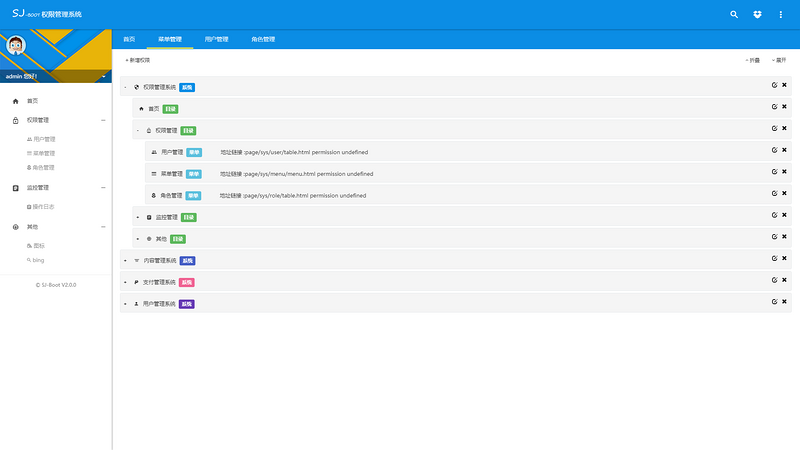Delete the 其他 目录 tree row
The height and width of the screenshot is (450, 800).
coord(784,237)
